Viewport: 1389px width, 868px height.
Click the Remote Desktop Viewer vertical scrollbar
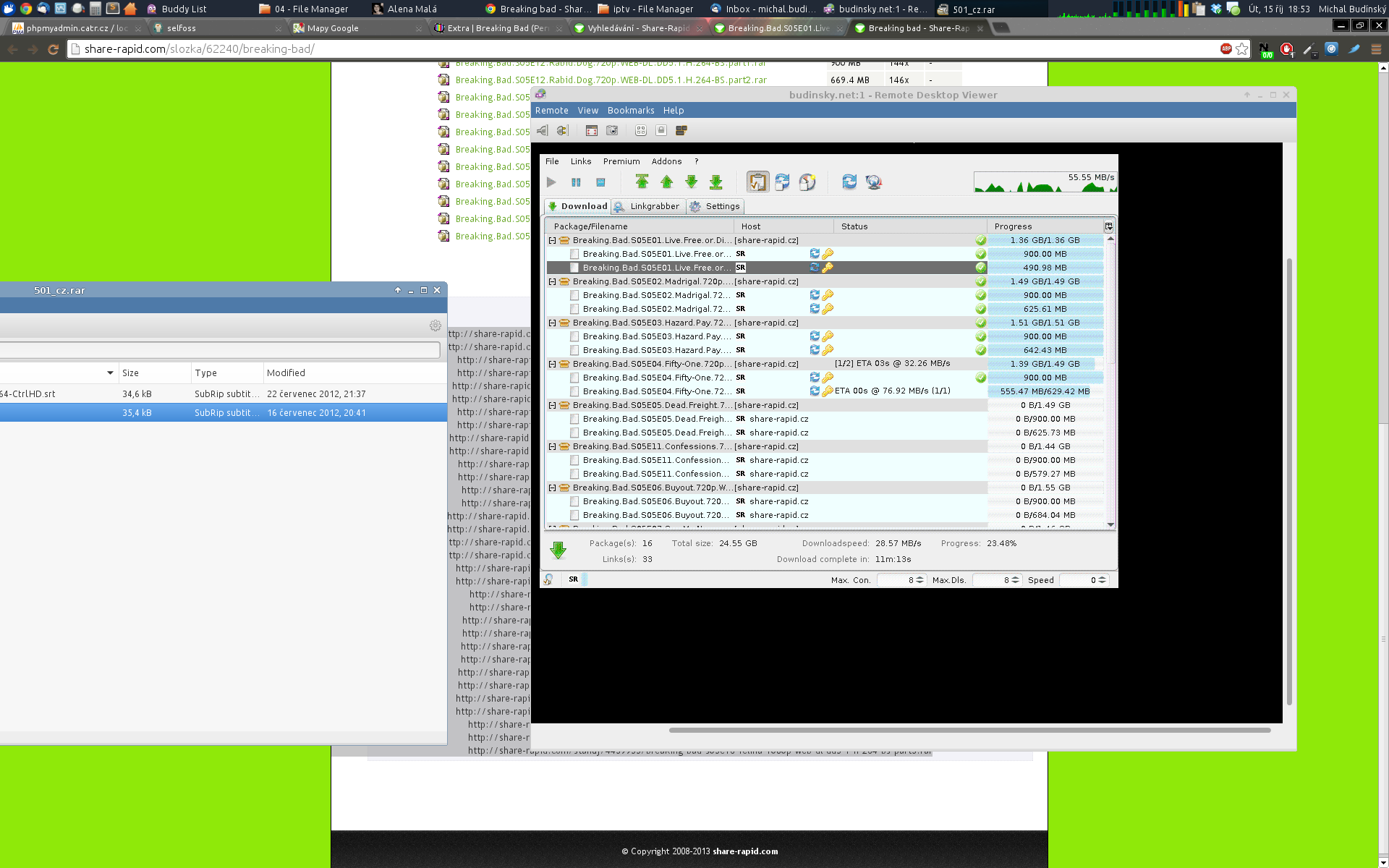[x=1289, y=481]
